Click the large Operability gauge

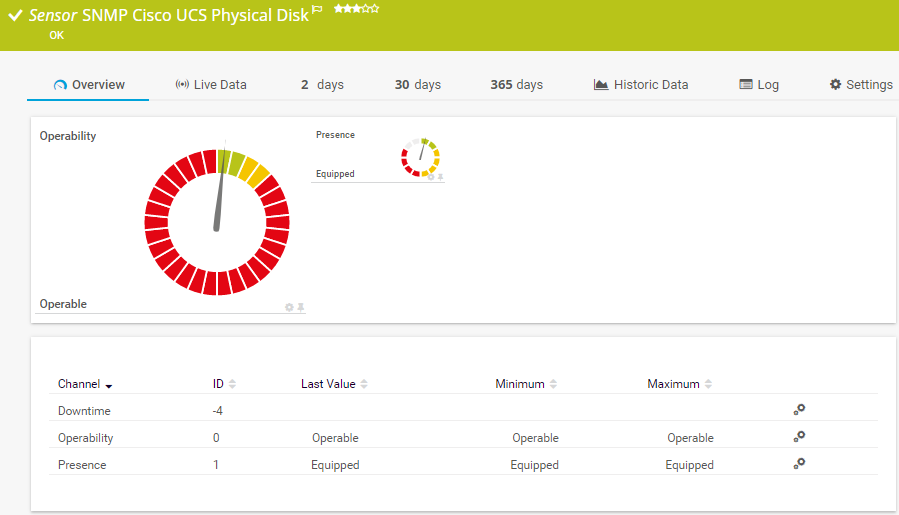(x=216, y=222)
